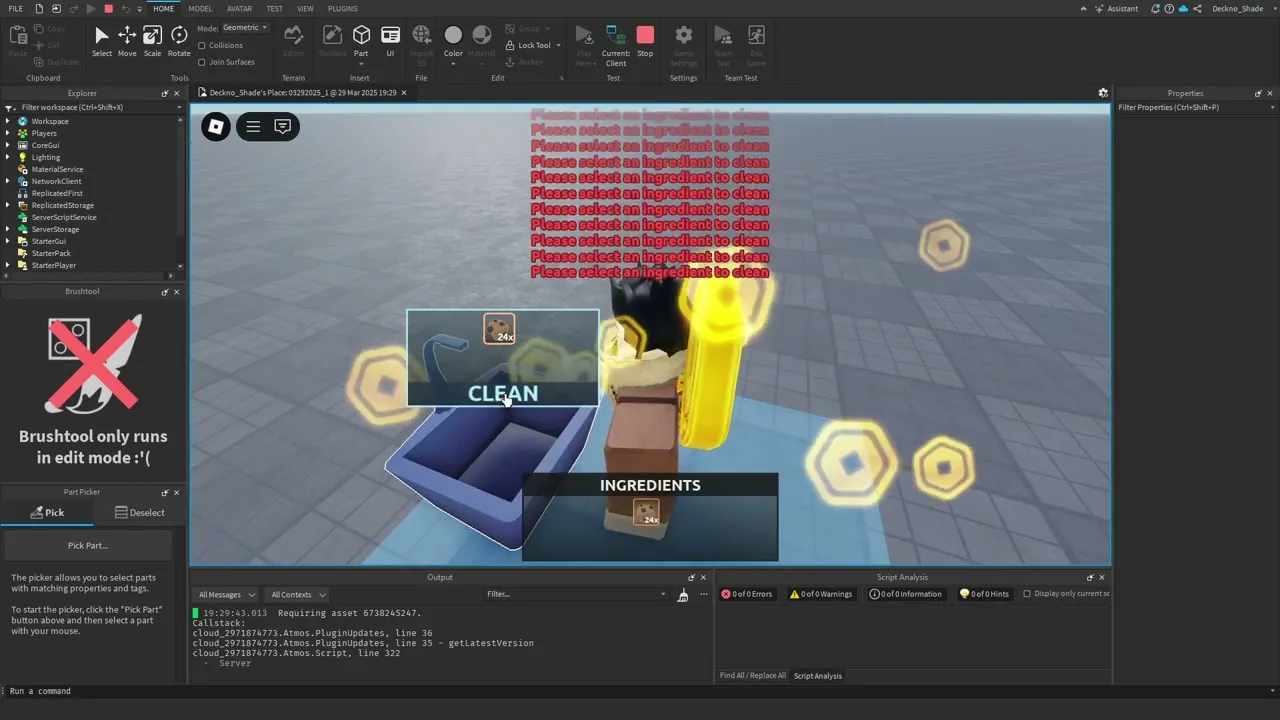
Task: Check Display only current script
Action: (x=1027, y=594)
